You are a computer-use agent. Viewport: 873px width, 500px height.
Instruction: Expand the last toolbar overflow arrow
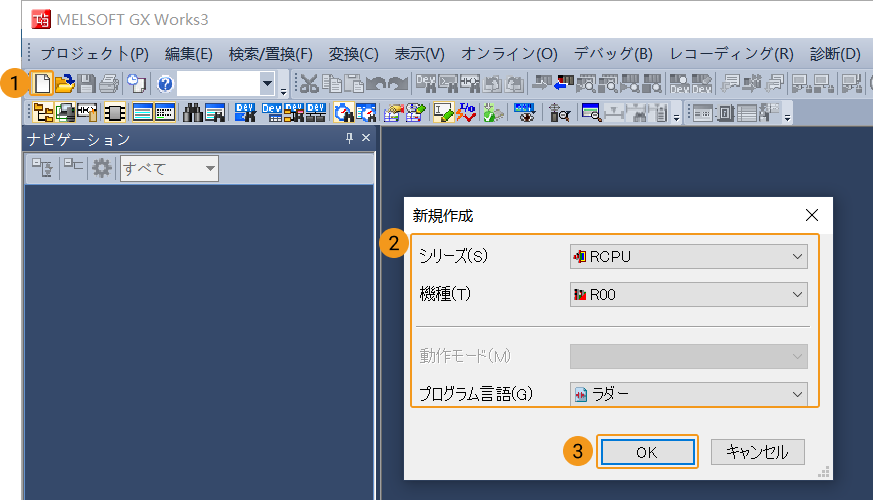pos(787,117)
